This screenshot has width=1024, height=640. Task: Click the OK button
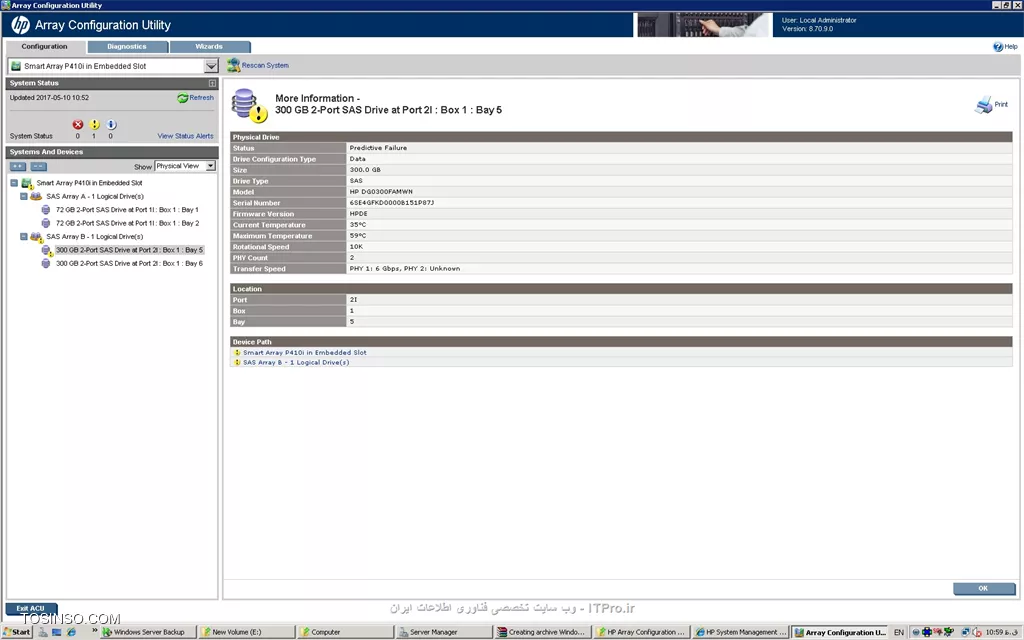point(984,589)
